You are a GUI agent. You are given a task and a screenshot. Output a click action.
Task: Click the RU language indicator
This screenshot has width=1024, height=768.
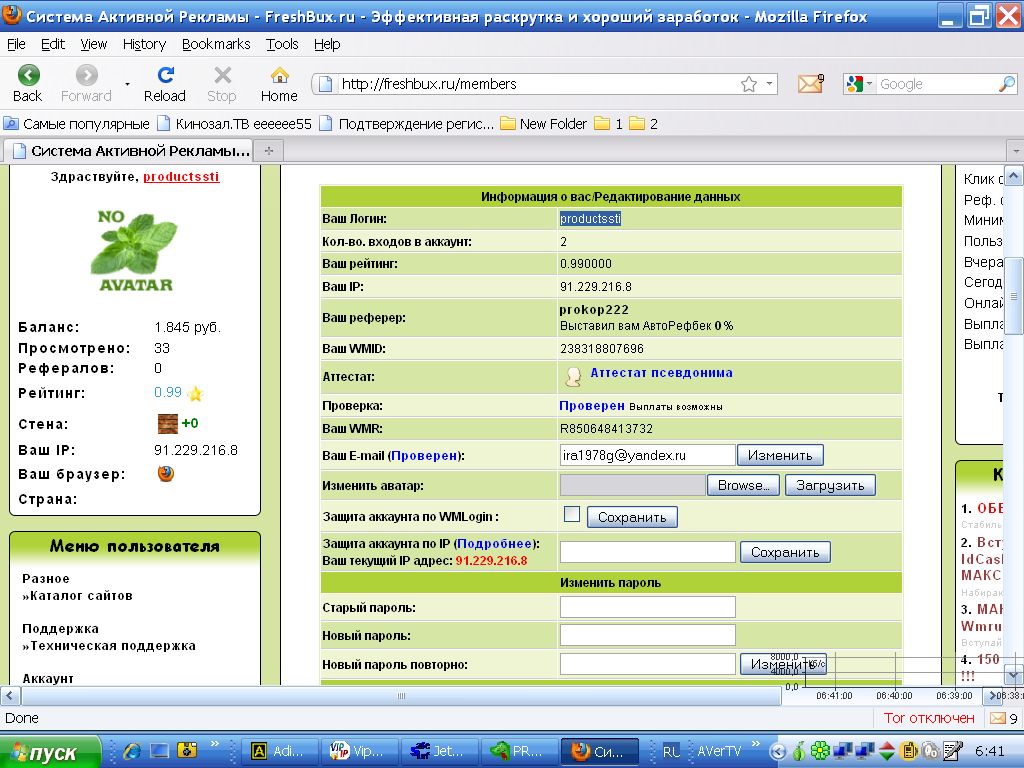point(671,751)
